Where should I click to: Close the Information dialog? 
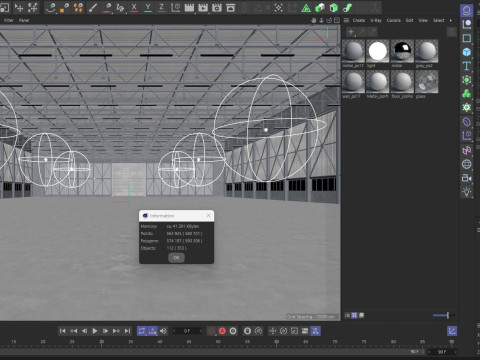click(x=208, y=216)
